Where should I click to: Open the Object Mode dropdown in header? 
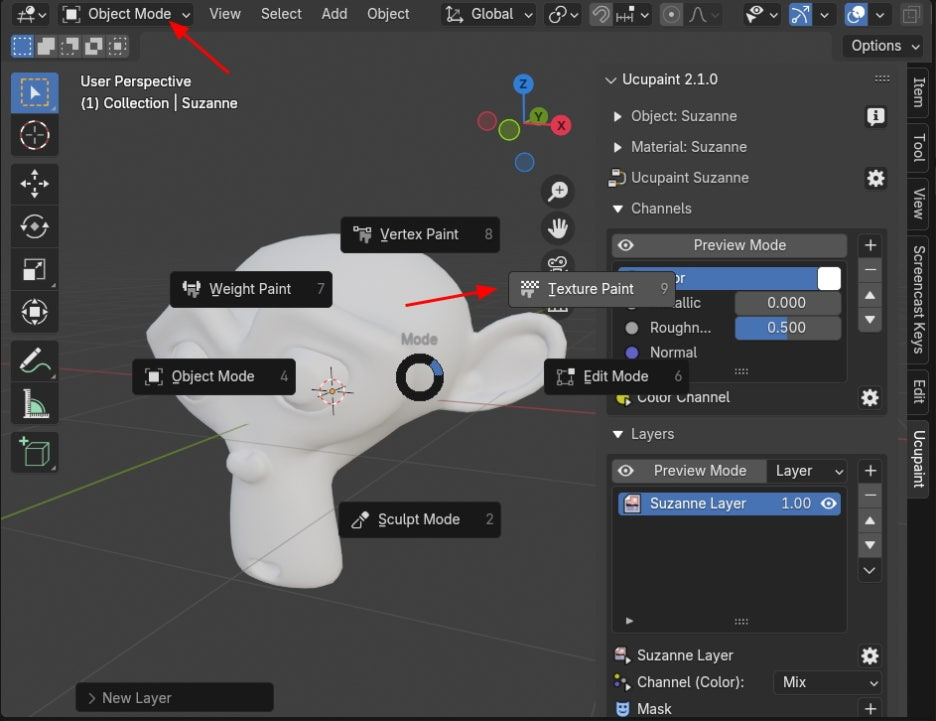126,14
